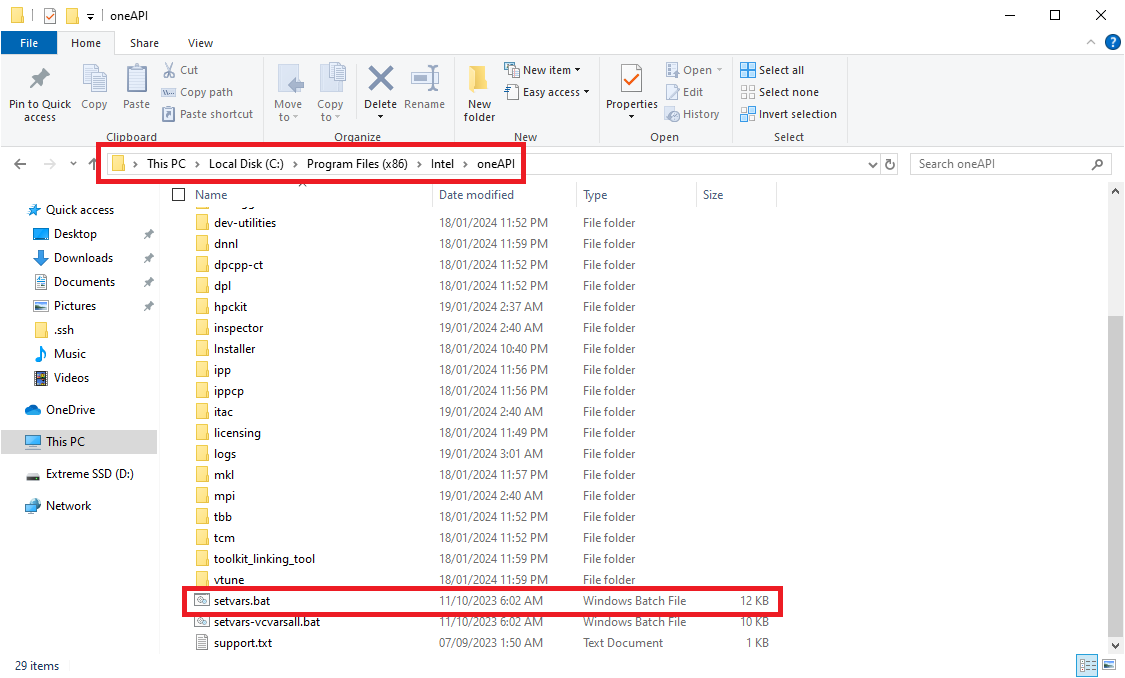Click the Edit ribbon button
The height and width of the screenshot is (678, 1125).
684,92
